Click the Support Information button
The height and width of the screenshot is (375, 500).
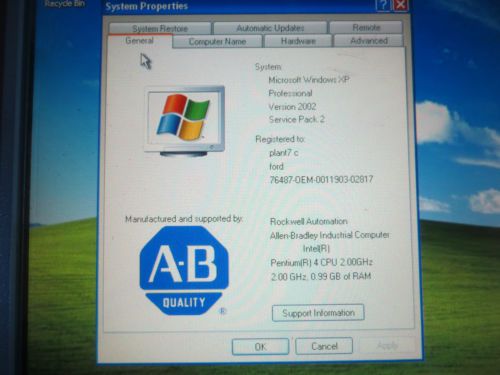coord(318,313)
